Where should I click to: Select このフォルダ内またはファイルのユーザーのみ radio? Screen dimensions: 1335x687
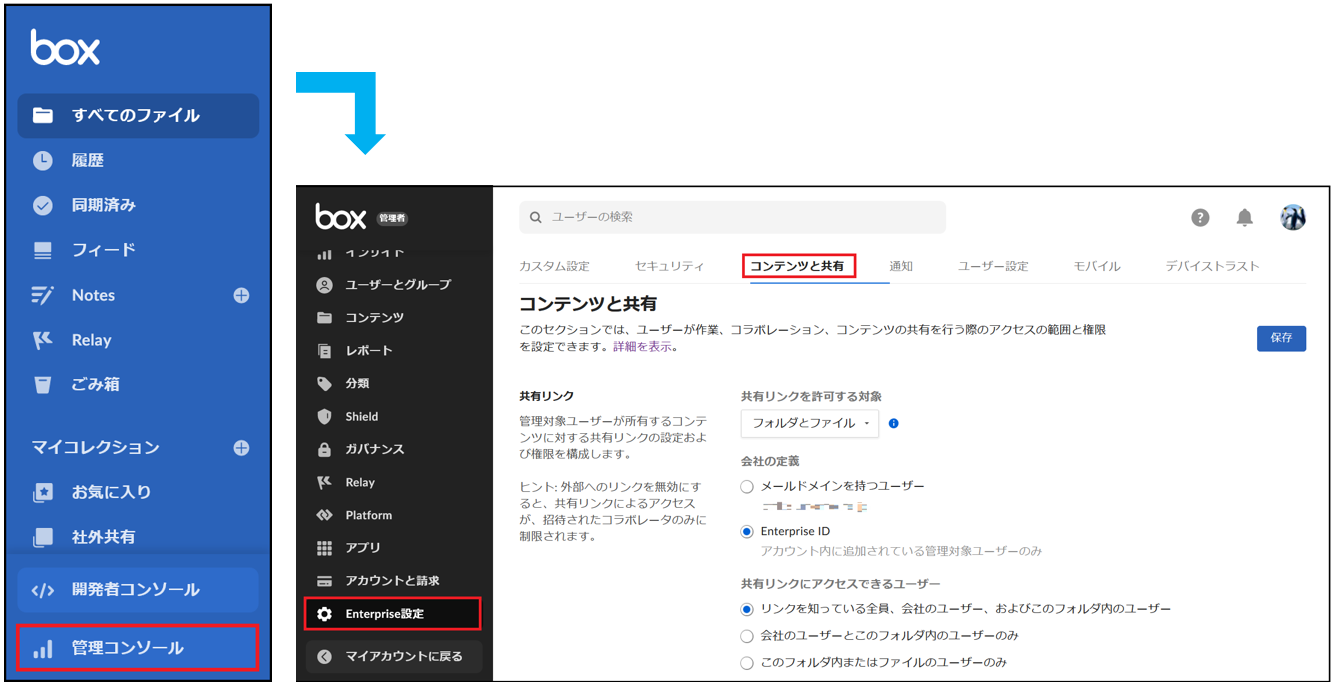pyautogui.click(x=747, y=663)
